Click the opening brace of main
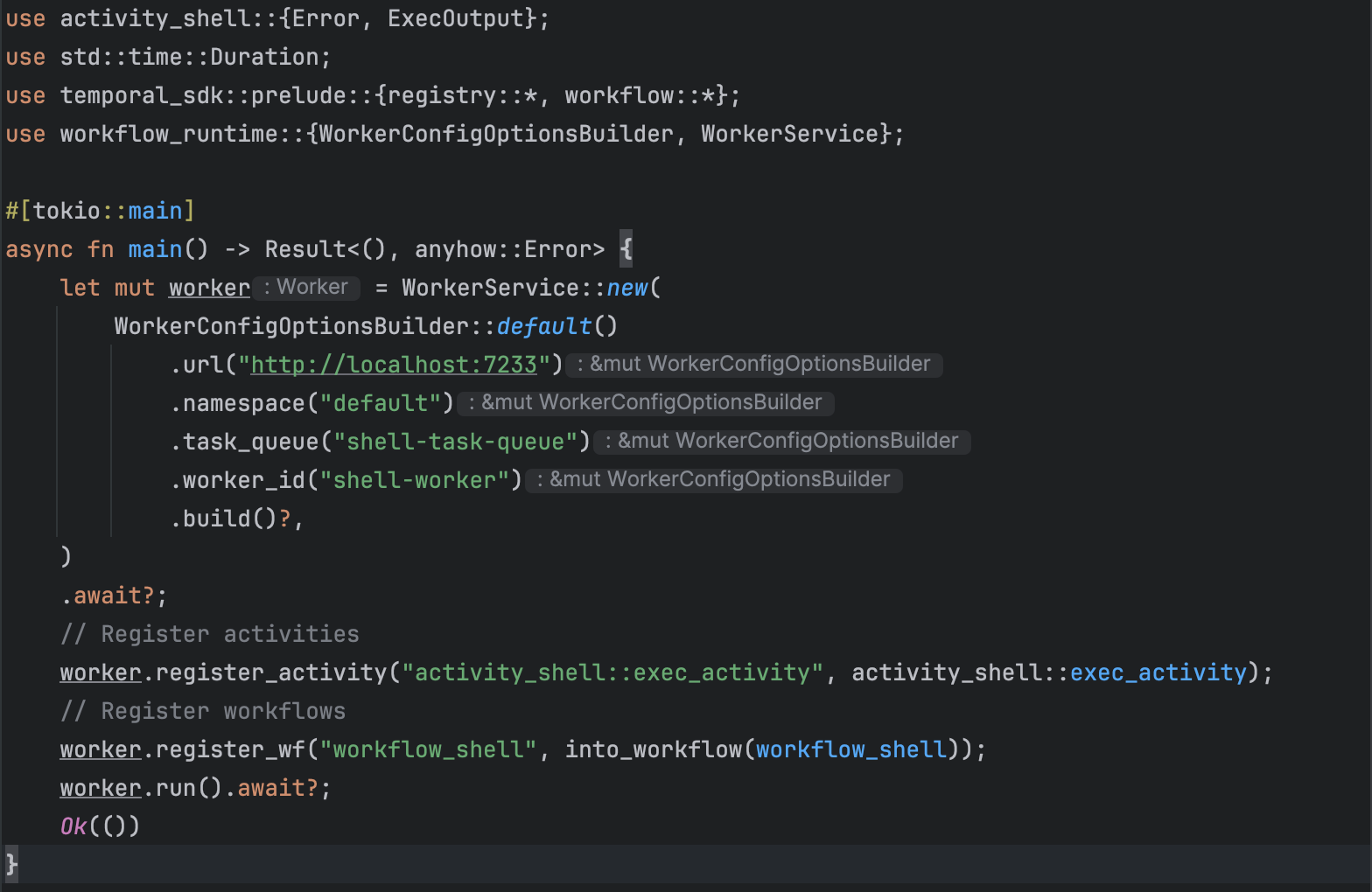The image size is (1372, 892). (x=626, y=249)
